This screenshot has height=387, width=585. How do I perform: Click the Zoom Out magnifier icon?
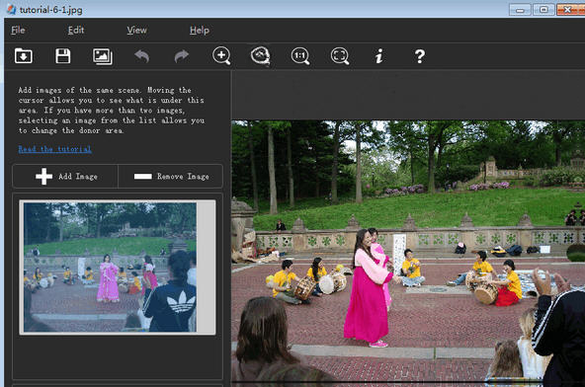[x=260, y=56]
